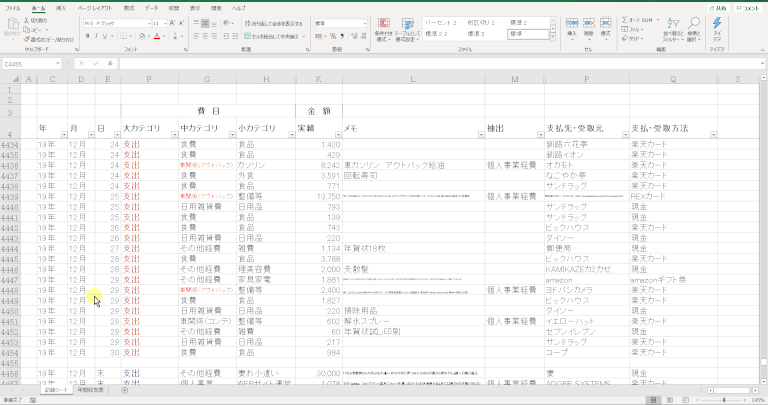Screen dimensions: 768x405
Task: Click the italic formatting icon
Action: [98, 35]
